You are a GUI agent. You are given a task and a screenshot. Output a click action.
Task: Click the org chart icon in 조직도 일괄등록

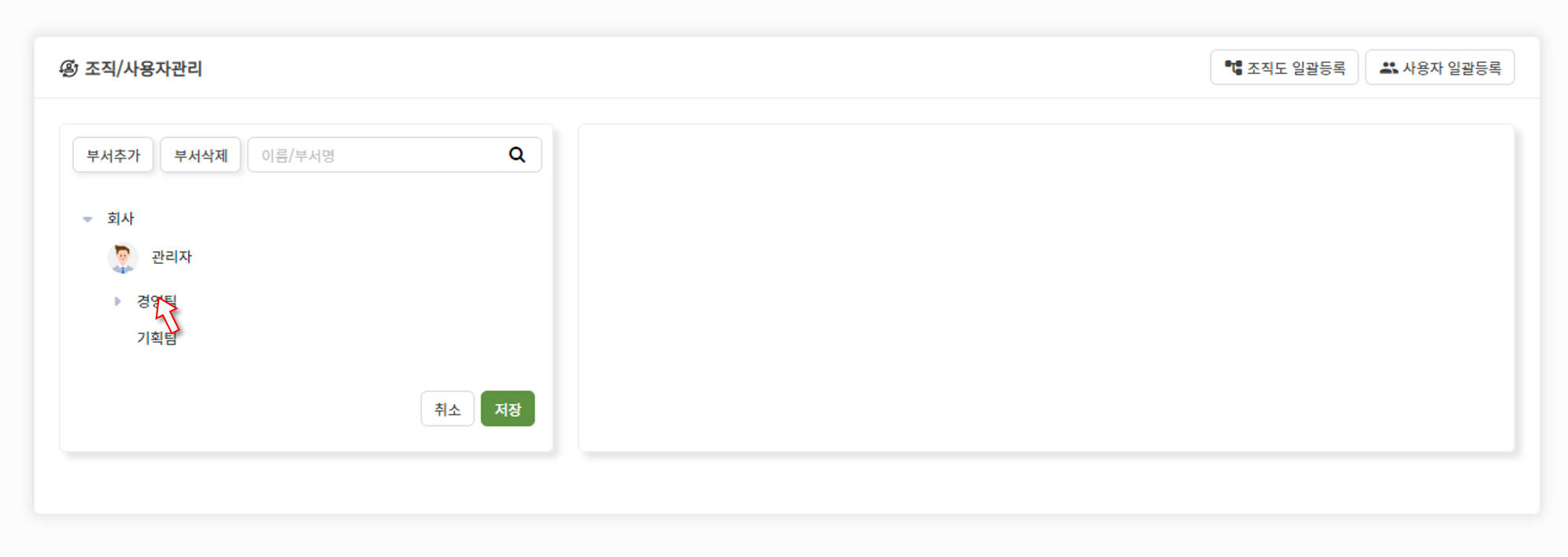pos(1233,68)
